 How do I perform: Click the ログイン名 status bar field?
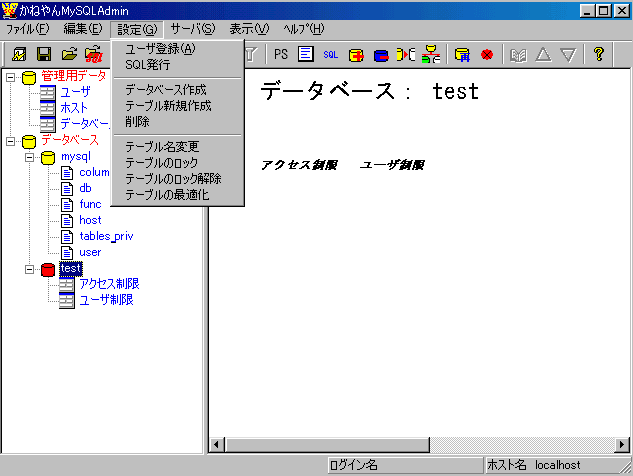pyautogui.click(x=405, y=466)
